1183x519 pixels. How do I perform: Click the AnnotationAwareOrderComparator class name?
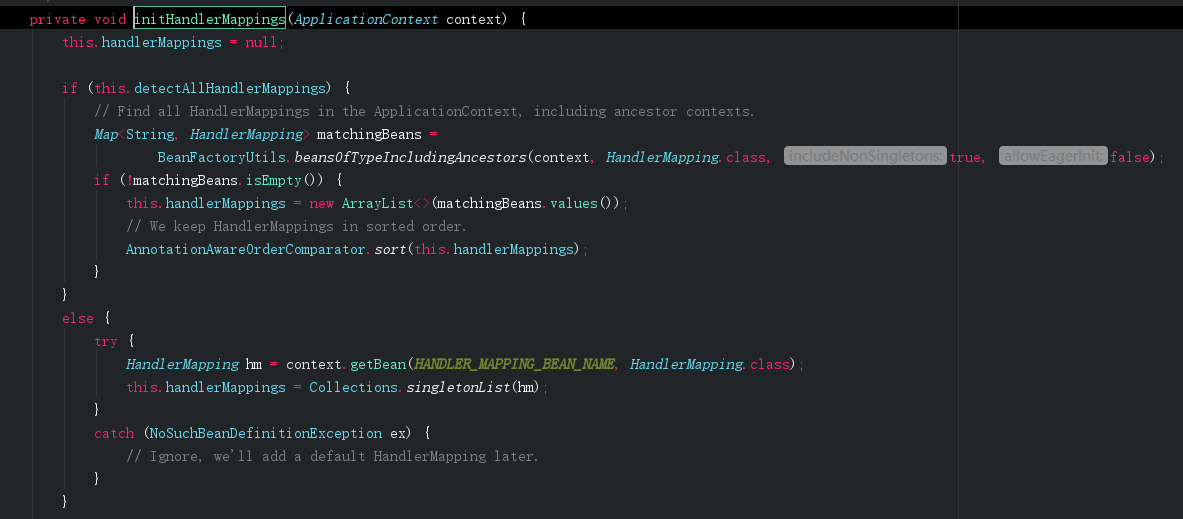(245, 249)
